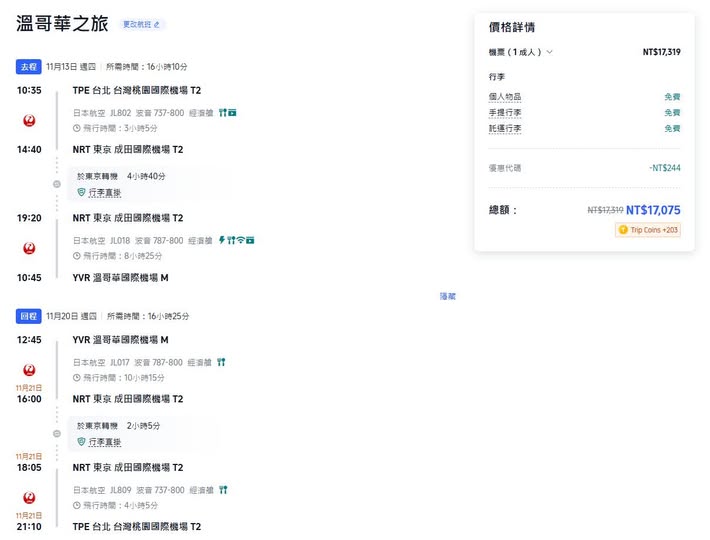Collapse flight details with 隱藏 link
Screen dimensions: 710x540
click(447, 296)
